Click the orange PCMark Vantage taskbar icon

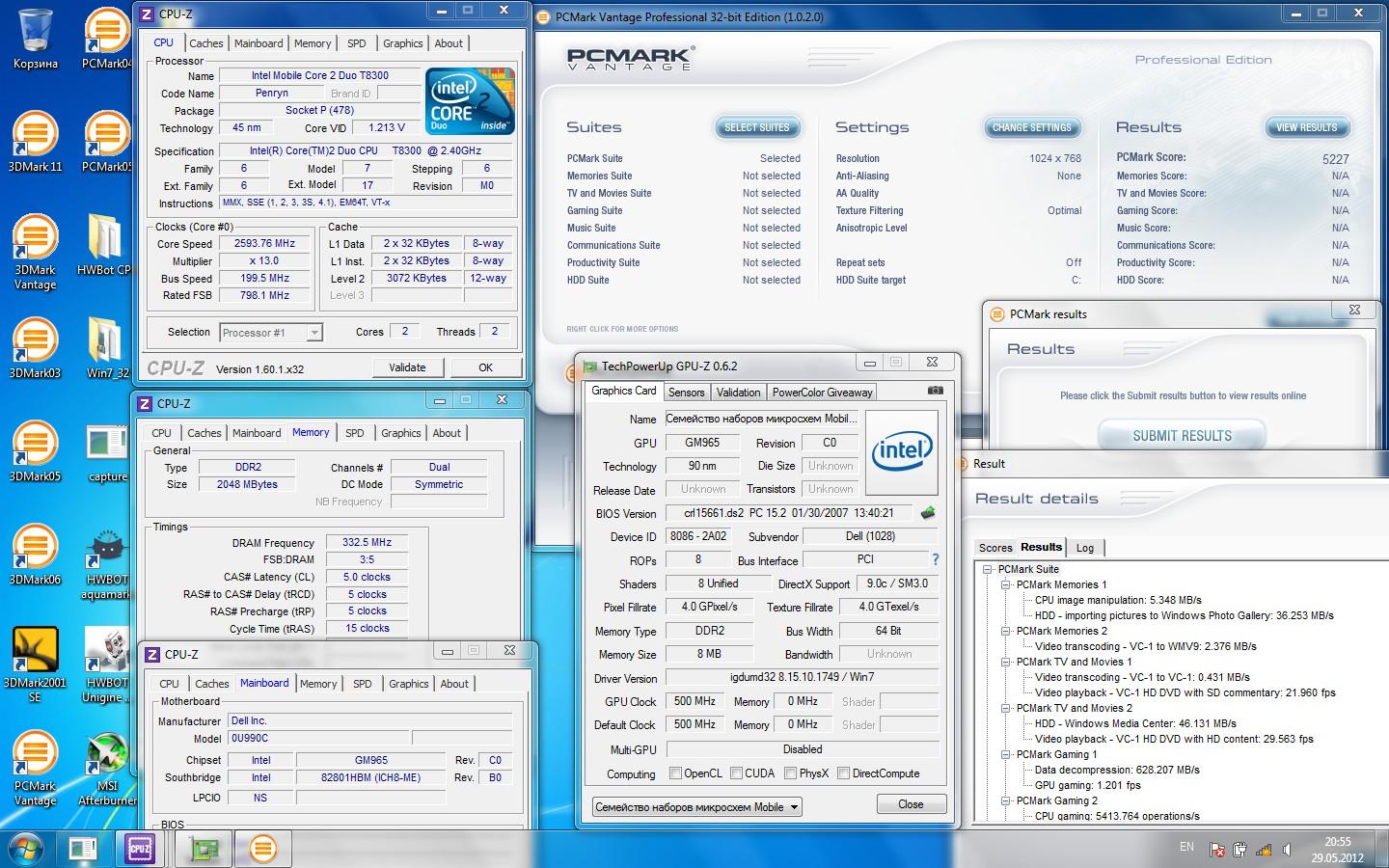click(262, 849)
